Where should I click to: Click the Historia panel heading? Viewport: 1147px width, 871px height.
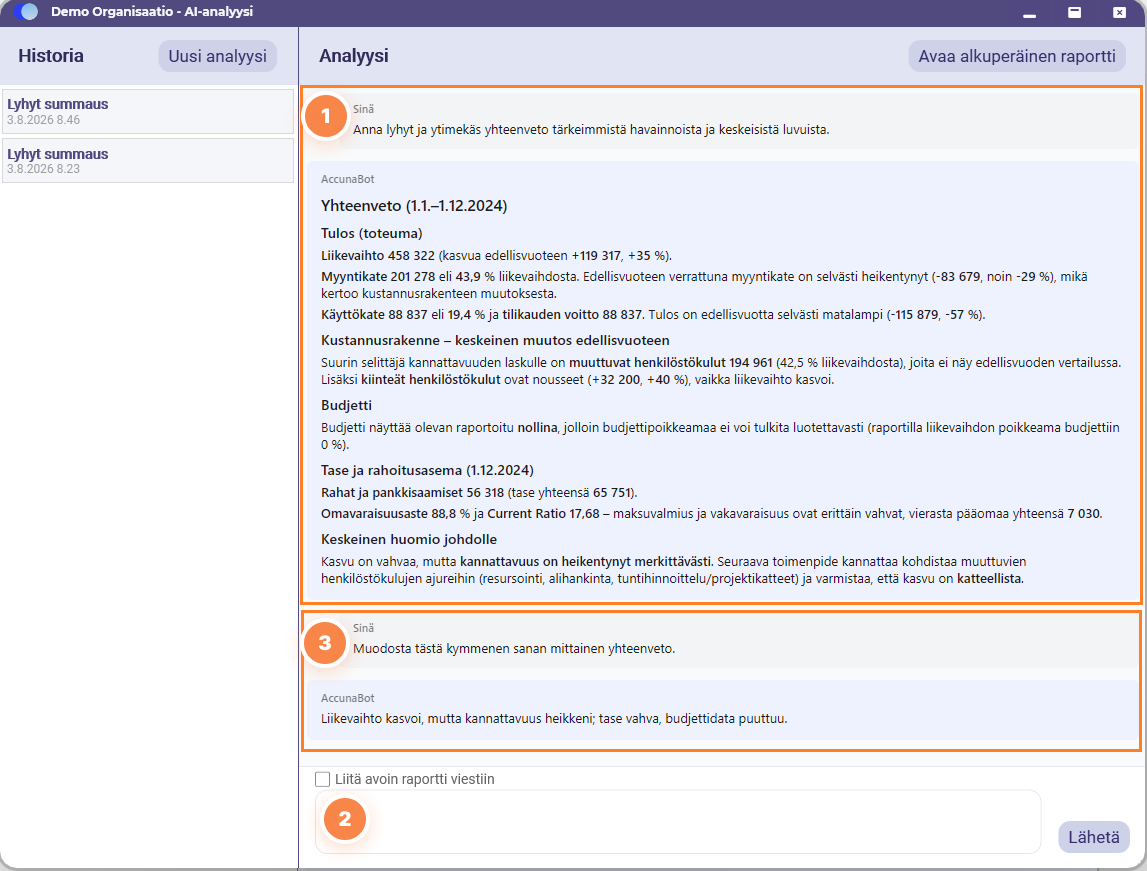point(50,56)
